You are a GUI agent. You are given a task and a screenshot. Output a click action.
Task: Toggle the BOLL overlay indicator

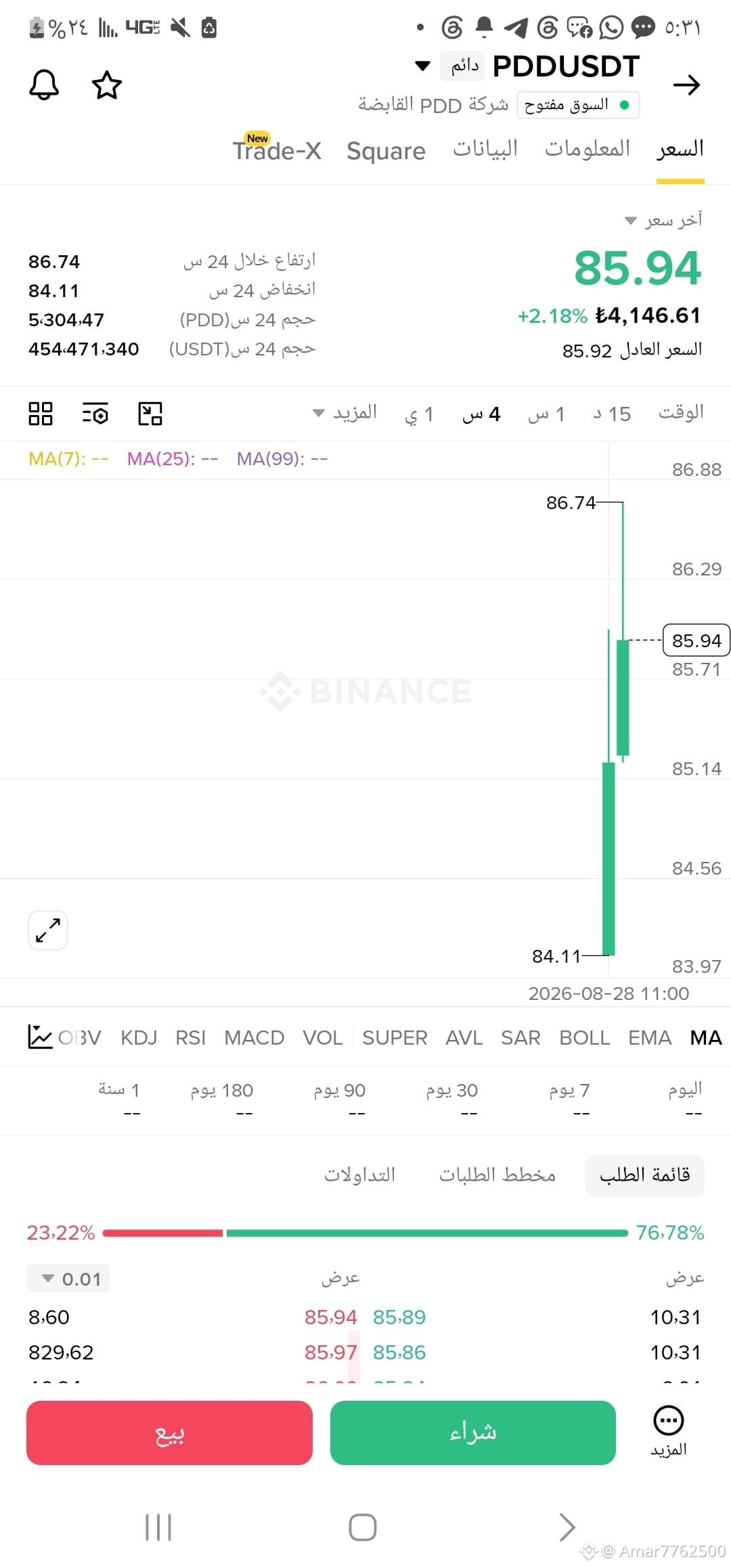pyautogui.click(x=585, y=1037)
